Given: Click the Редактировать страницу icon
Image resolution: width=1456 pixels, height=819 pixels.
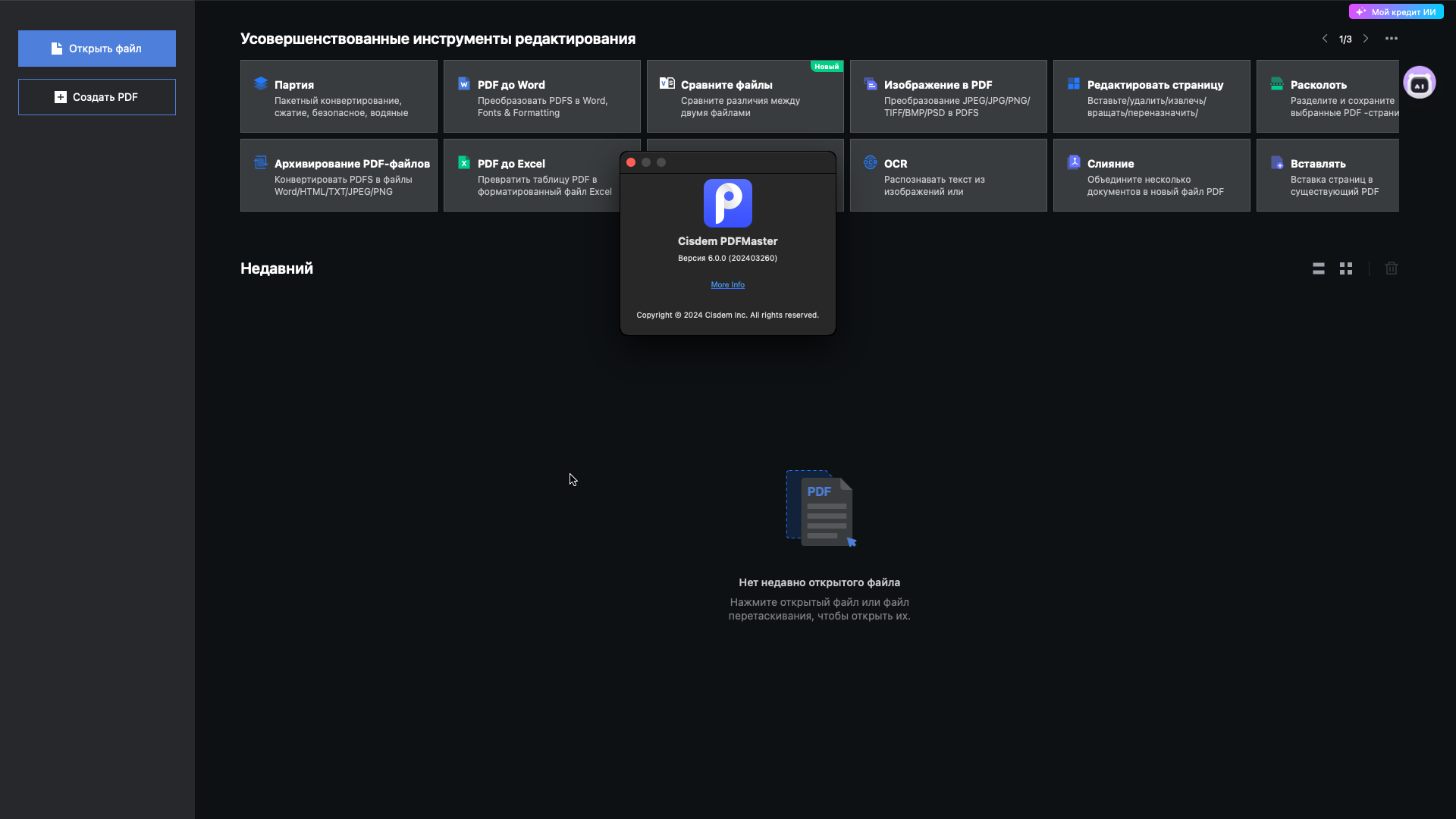Looking at the screenshot, I should pos(1074,83).
